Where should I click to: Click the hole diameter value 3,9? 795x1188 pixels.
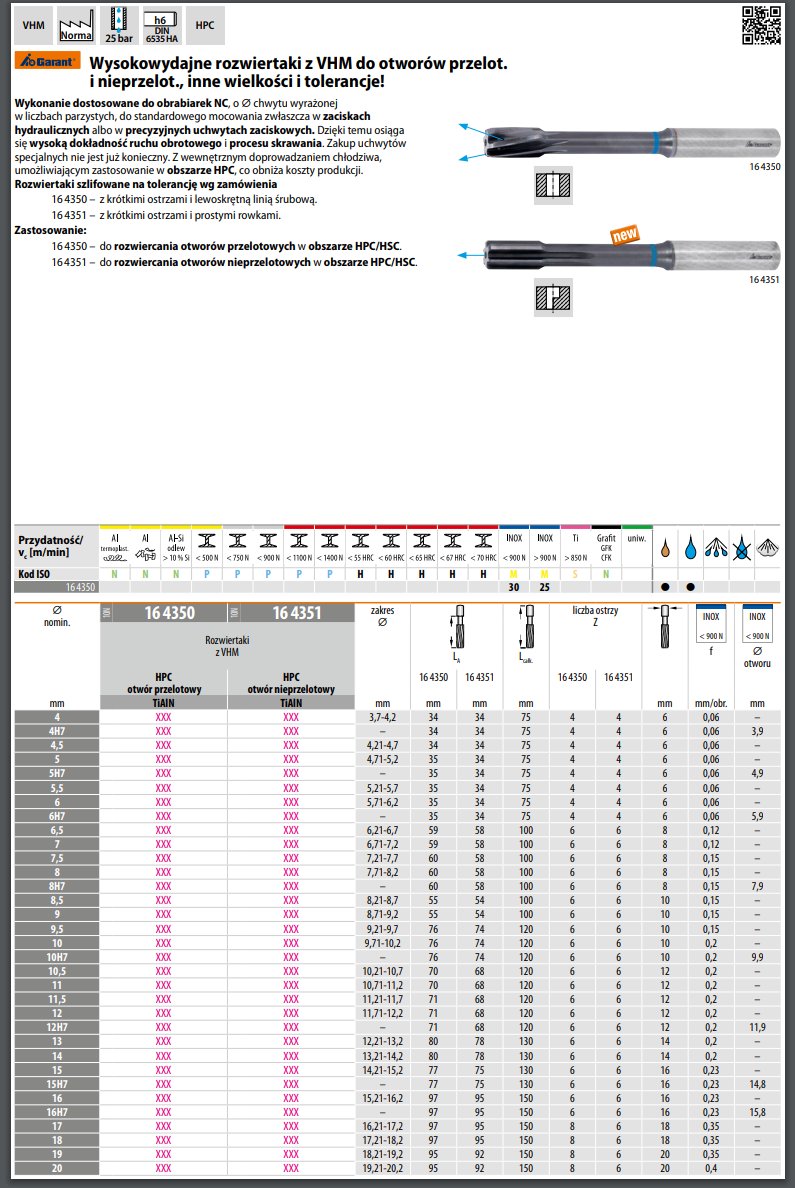coord(757,731)
